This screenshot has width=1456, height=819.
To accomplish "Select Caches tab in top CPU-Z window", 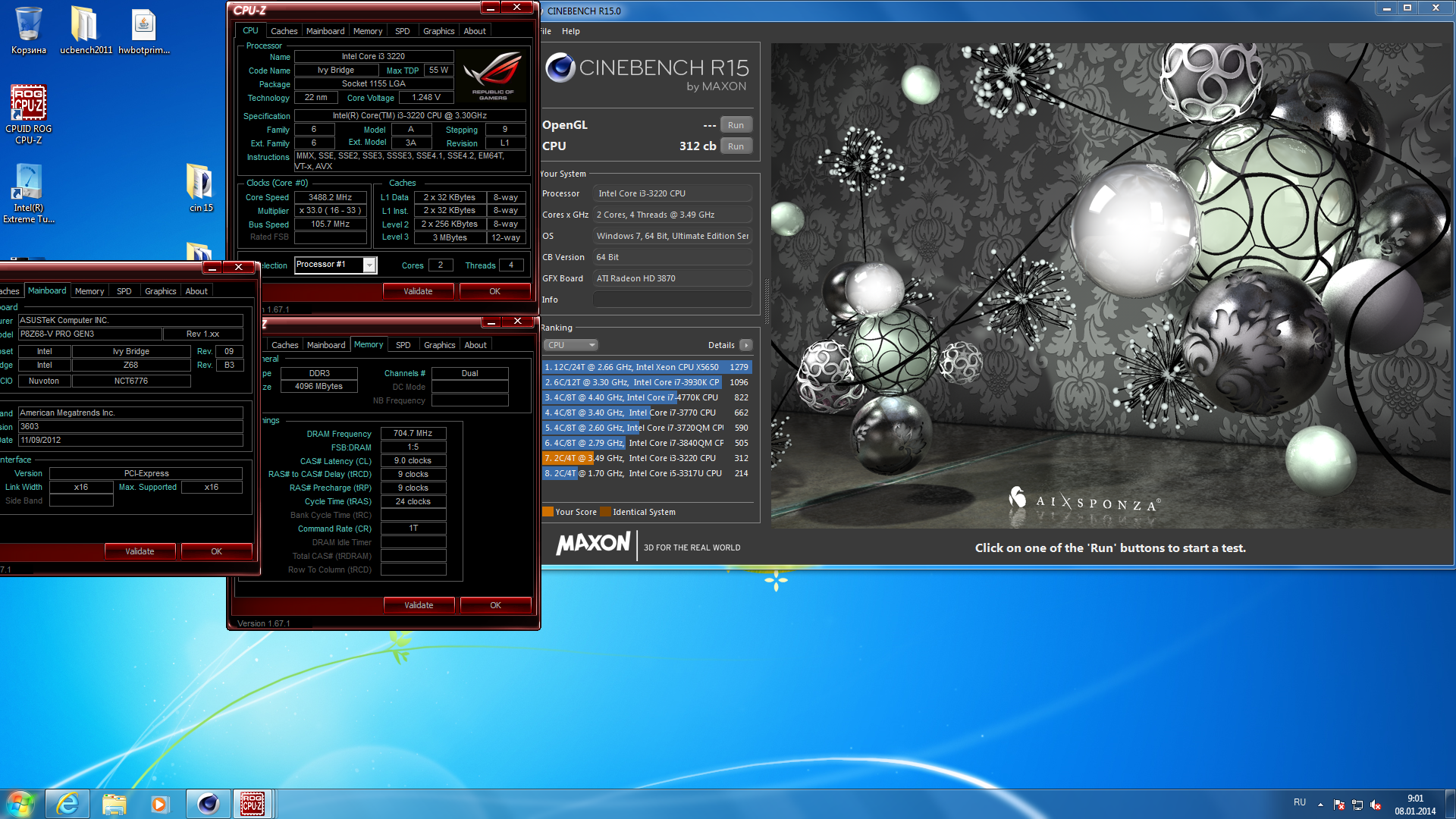I will click(x=284, y=31).
